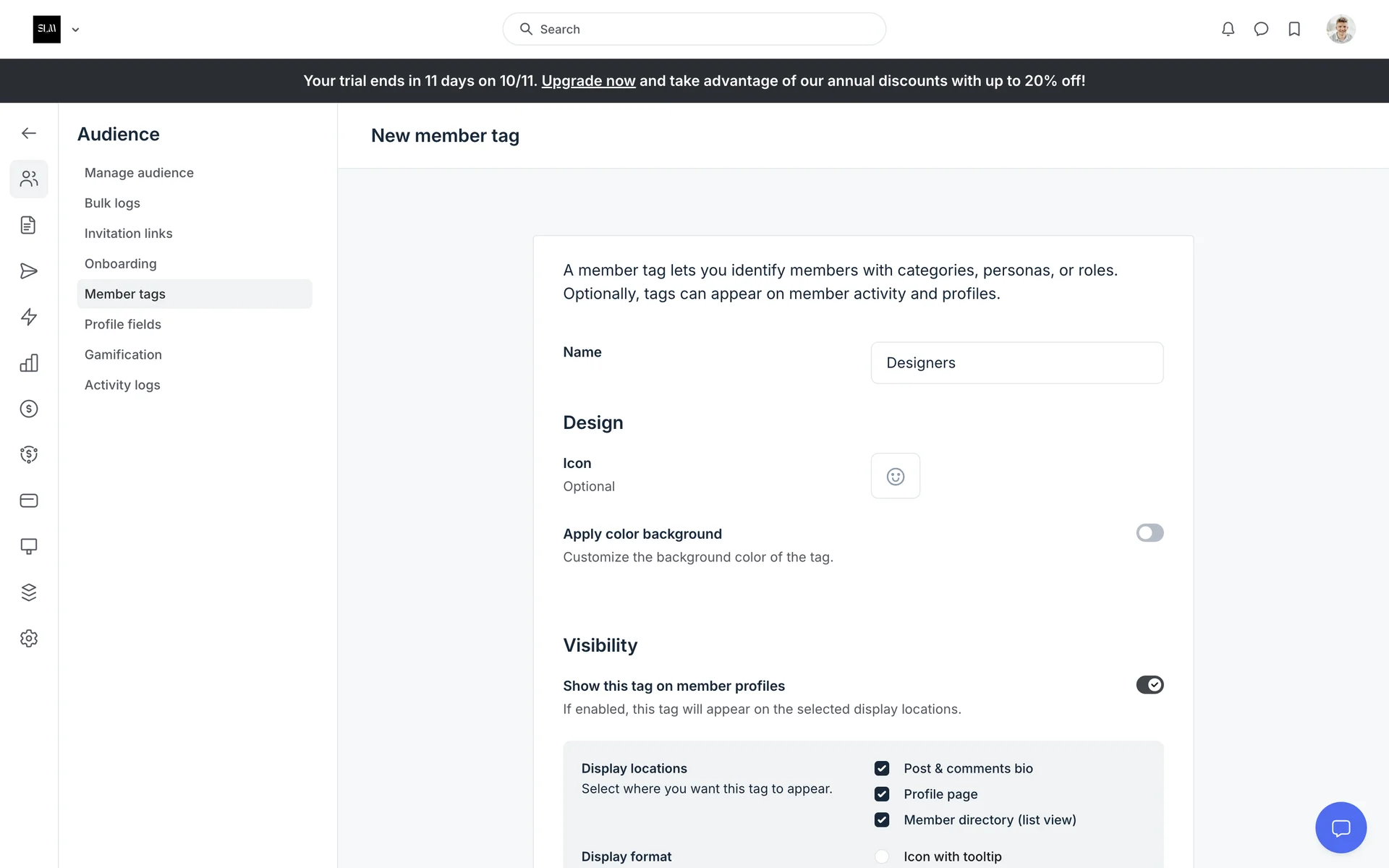The height and width of the screenshot is (868, 1389).
Task: Go to Profile fields menu item
Action: pyautogui.click(x=123, y=324)
